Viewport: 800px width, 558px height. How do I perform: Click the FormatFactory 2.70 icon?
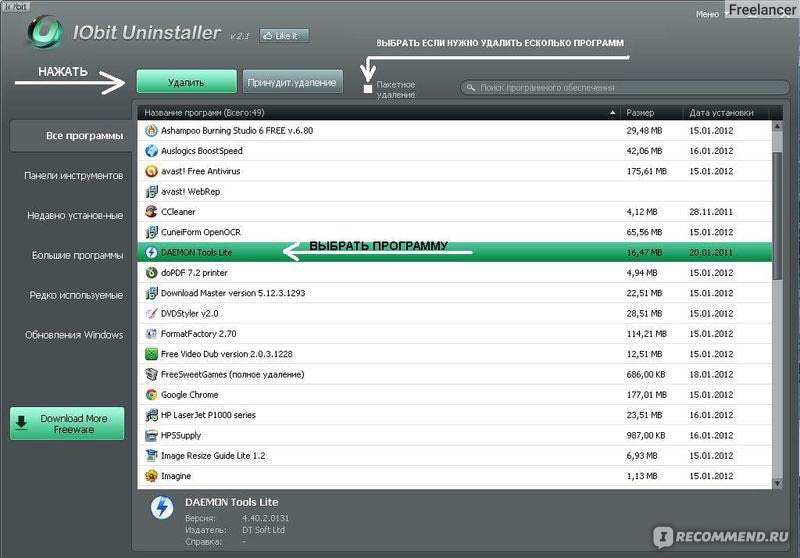(152, 334)
